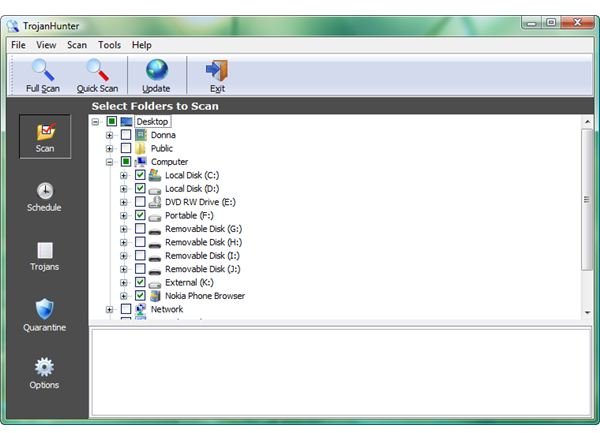
Task: Uncheck the Portable (F:) checkbox
Action: click(140, 215)
